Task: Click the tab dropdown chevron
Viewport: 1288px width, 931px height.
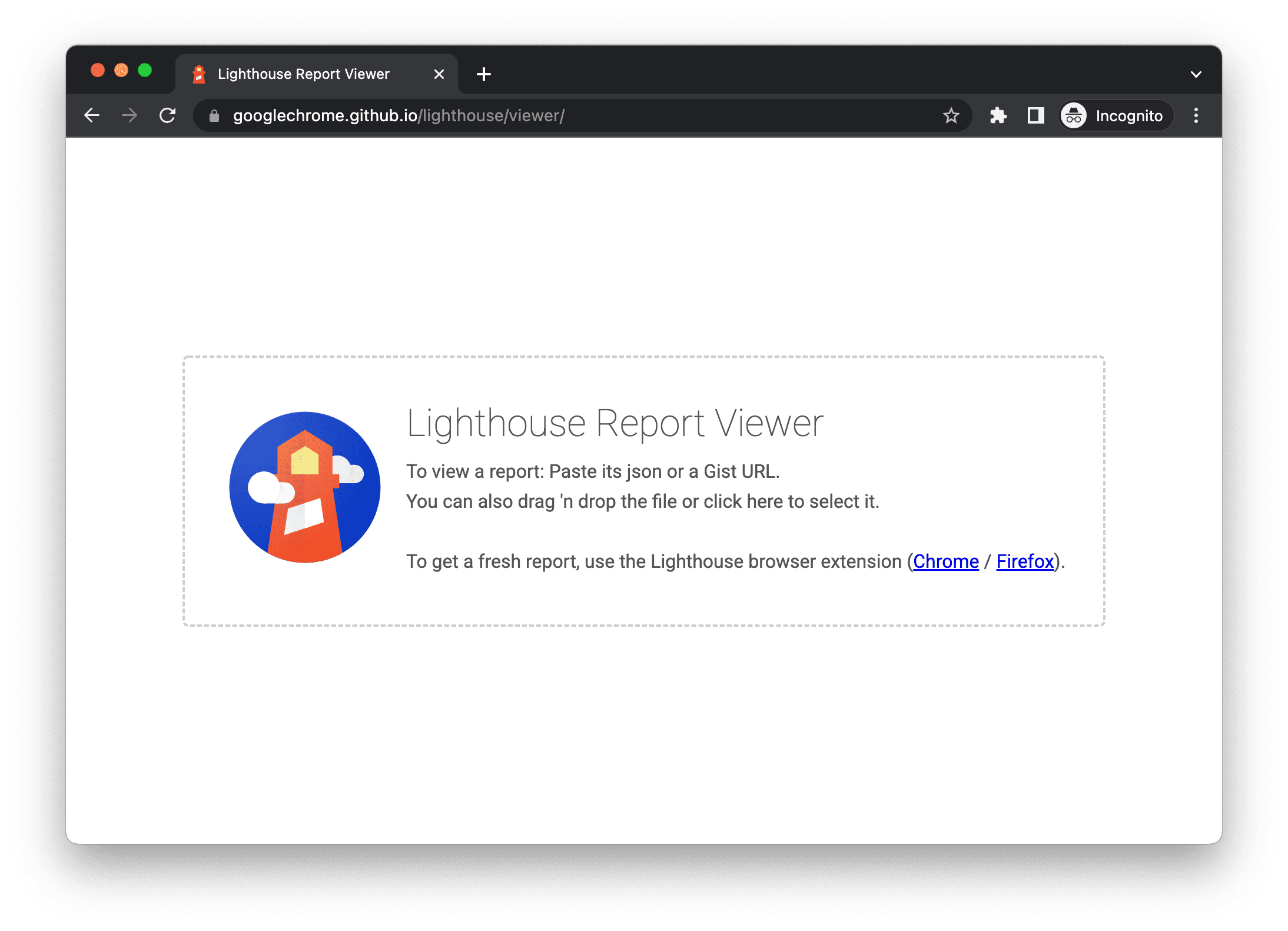Action: click(1196, 72)
